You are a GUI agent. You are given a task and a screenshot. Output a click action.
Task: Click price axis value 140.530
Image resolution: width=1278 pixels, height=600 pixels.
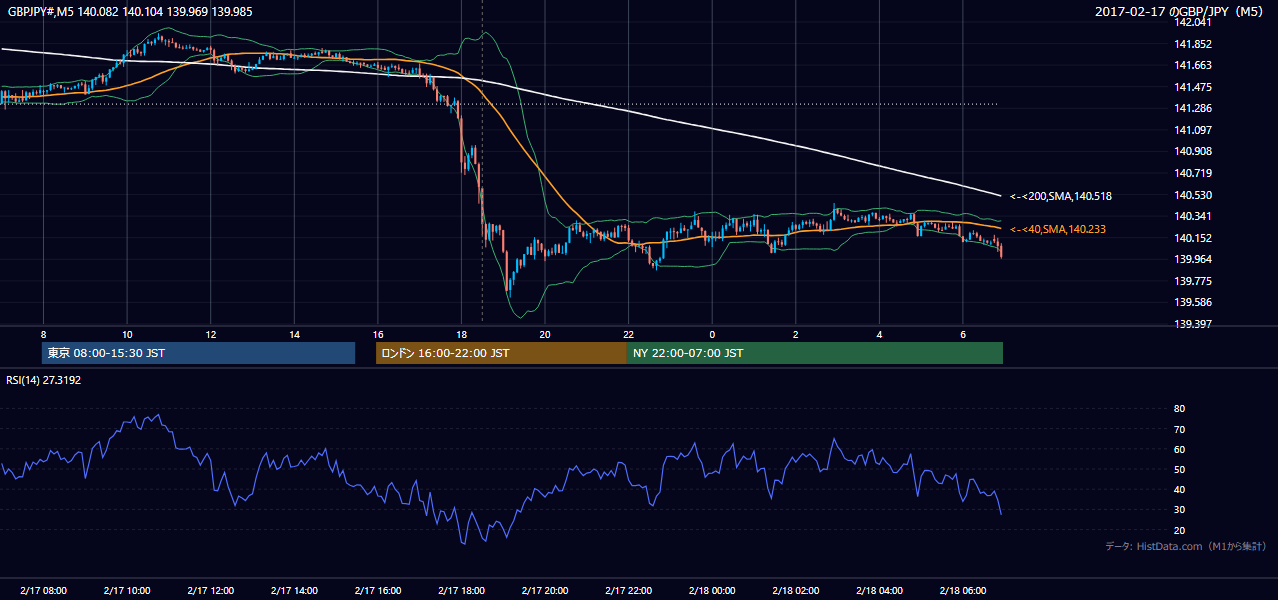point(1192,195)
